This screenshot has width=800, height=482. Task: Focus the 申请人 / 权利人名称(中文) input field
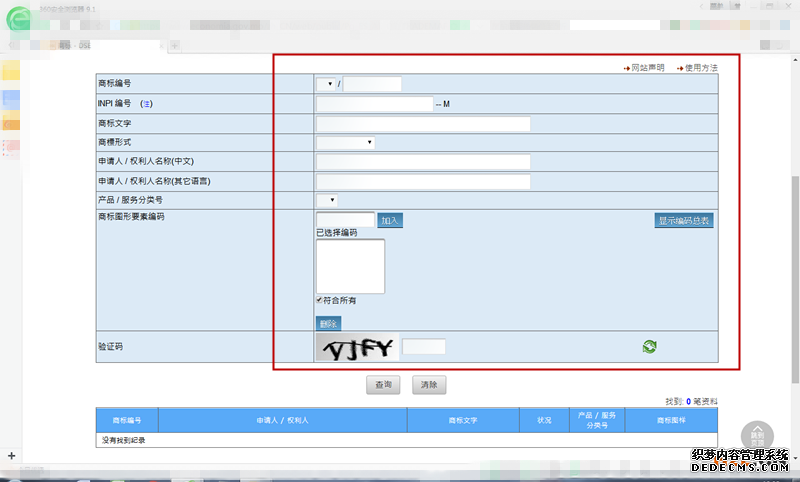tap(423, 162)
